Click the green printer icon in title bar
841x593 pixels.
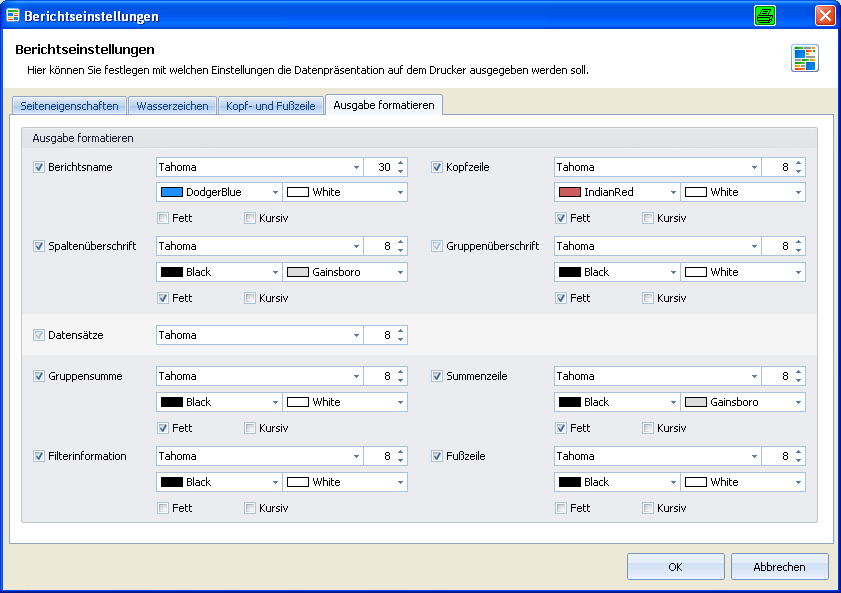(764, 16)
